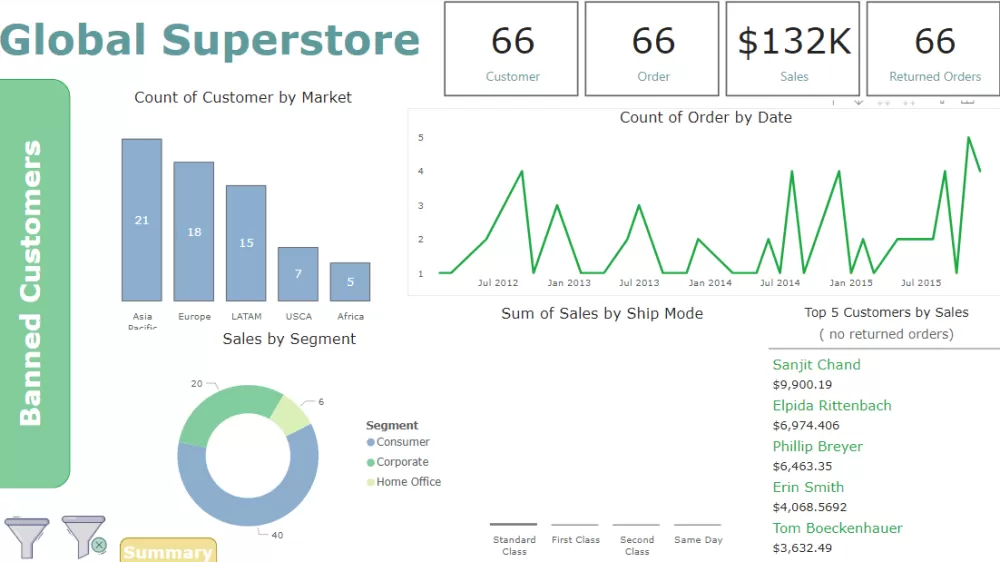Click customer name Elpida Rittenbach
Viewport: 1000px width, 562px height.
pos(832,405)
